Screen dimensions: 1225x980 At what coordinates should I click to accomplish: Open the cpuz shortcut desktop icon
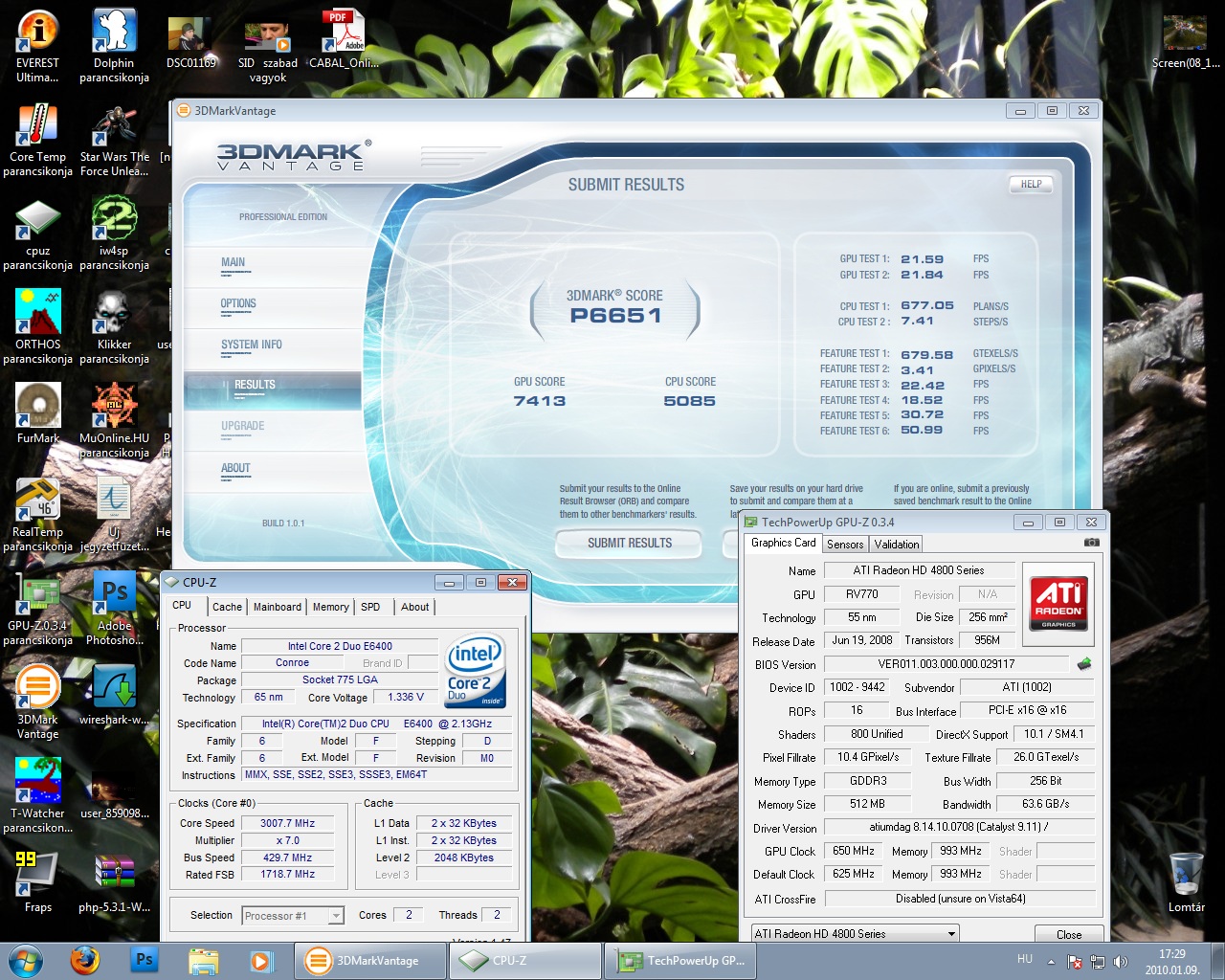[x=37, y=234]
